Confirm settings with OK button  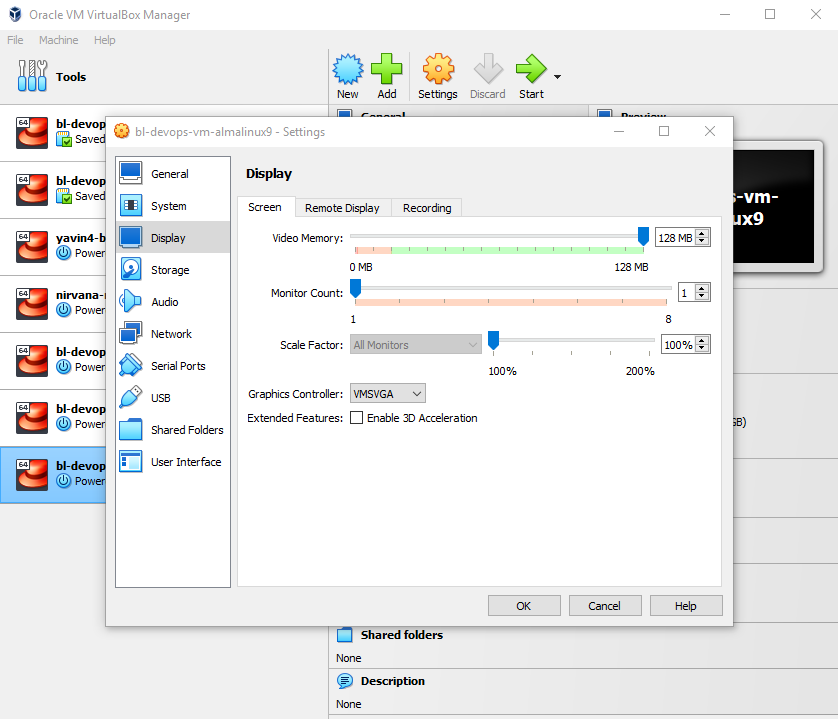click(x=524, y=606)
